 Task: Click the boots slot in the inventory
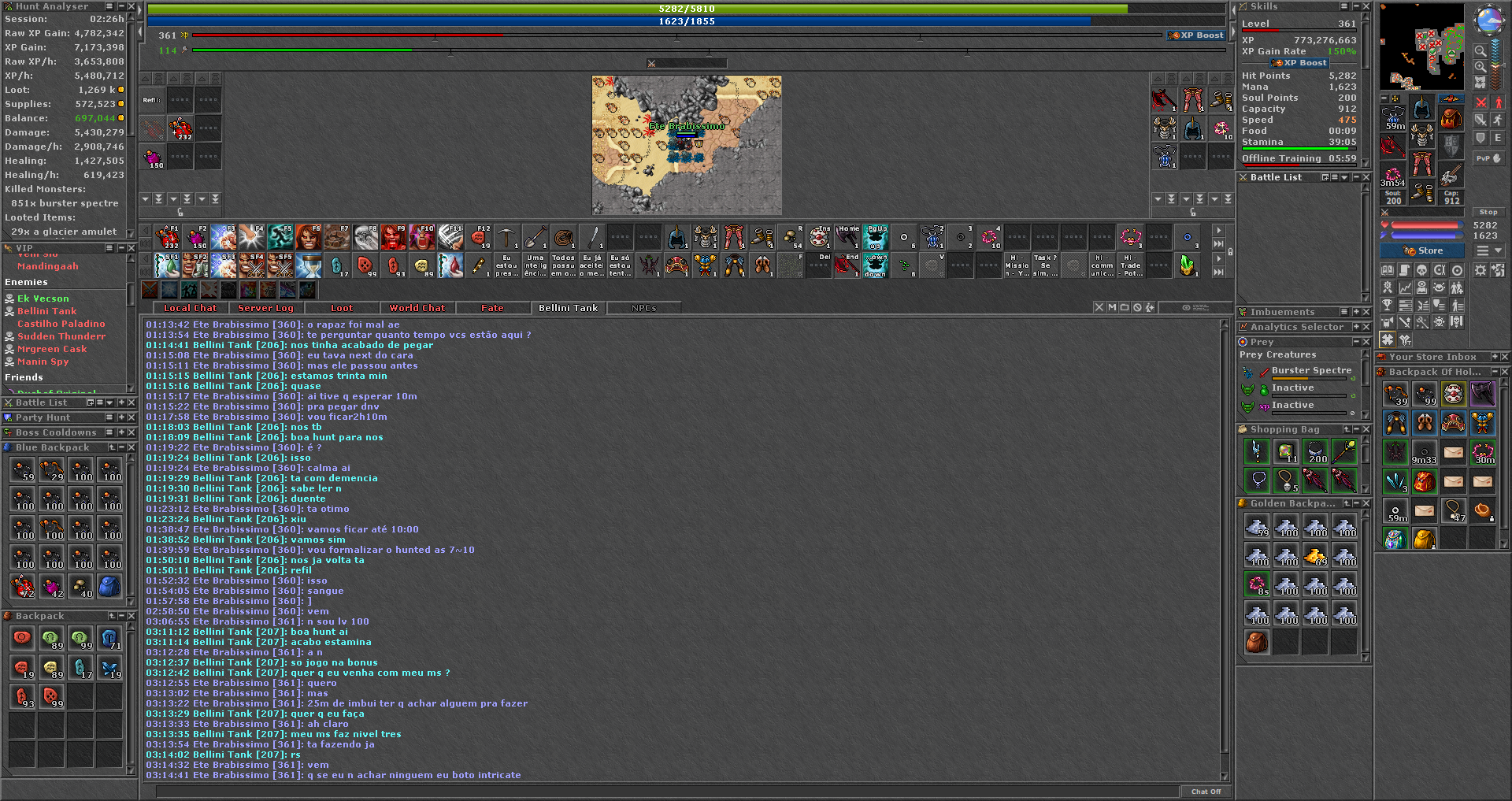pos(1422,192)
